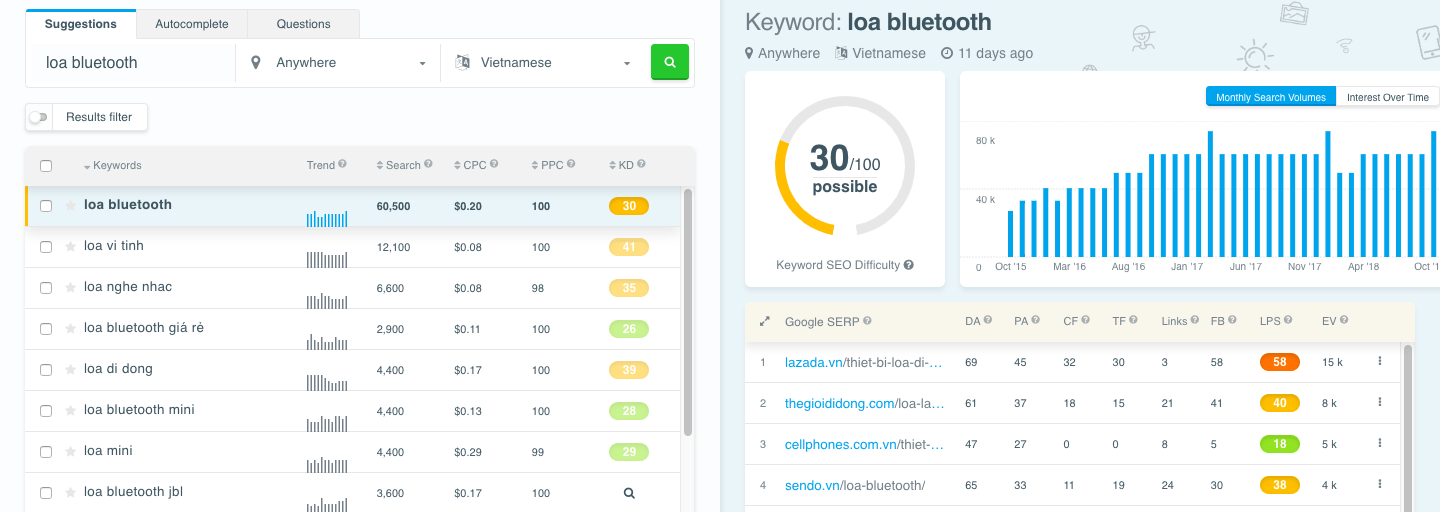Show Interest Over Time chart
The height and width of the screenshot is (512, 1440).
[1388, 97]
